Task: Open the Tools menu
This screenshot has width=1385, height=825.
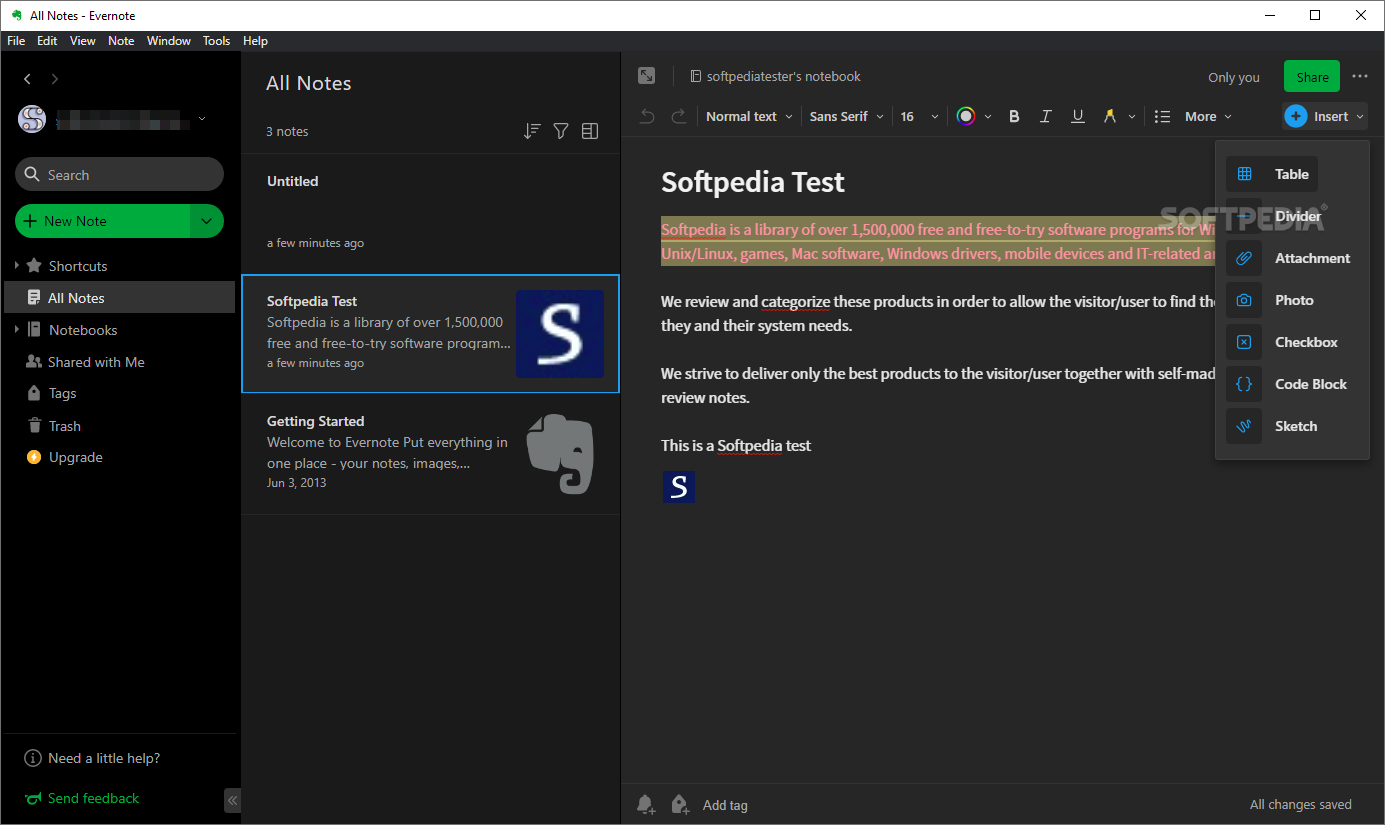Action: (x=216, y=41)
